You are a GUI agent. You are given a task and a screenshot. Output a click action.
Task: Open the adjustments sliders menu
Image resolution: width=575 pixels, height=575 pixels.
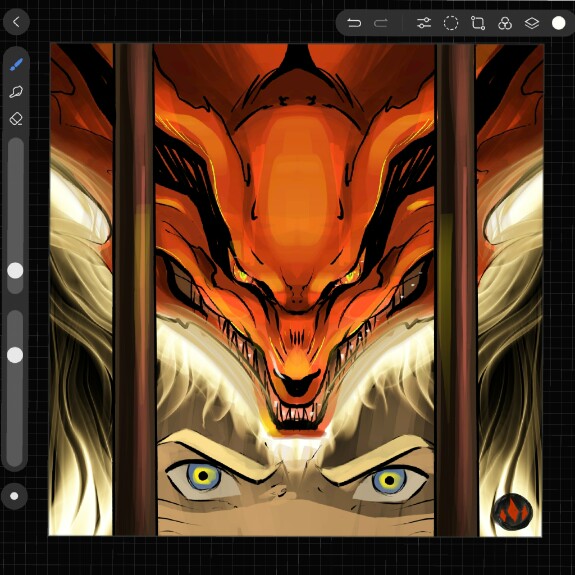pos(424,23)
